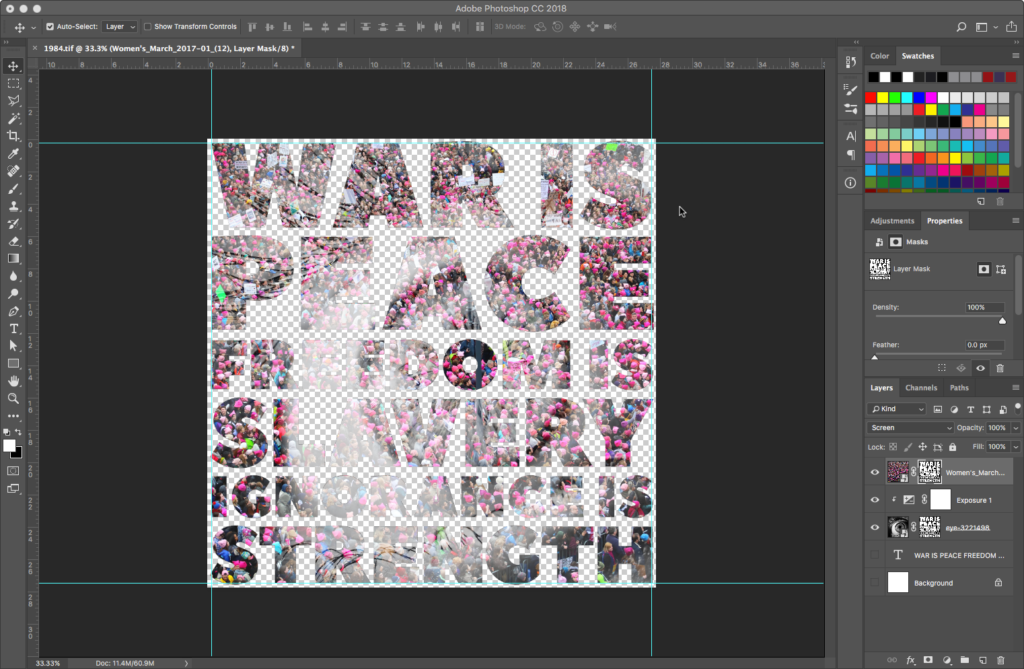Screen dimensions: 1024x669
Task: Choose the Zoom tool in toolbar
Action: click(13, 398)
